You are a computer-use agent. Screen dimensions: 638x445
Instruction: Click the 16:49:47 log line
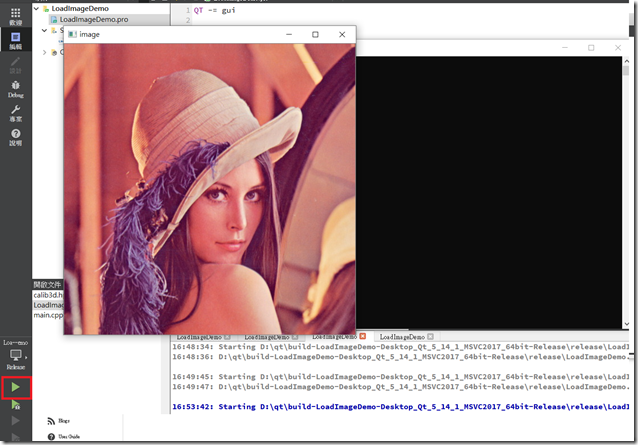pyautogui.click(x=400, y=386)
